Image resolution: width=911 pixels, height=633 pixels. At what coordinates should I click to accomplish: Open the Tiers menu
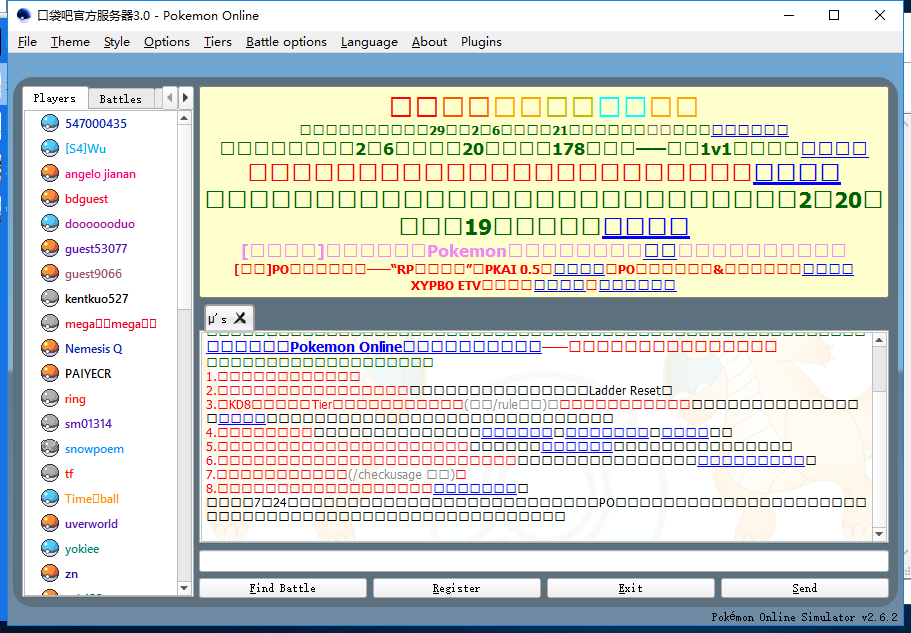pos(218,42)
